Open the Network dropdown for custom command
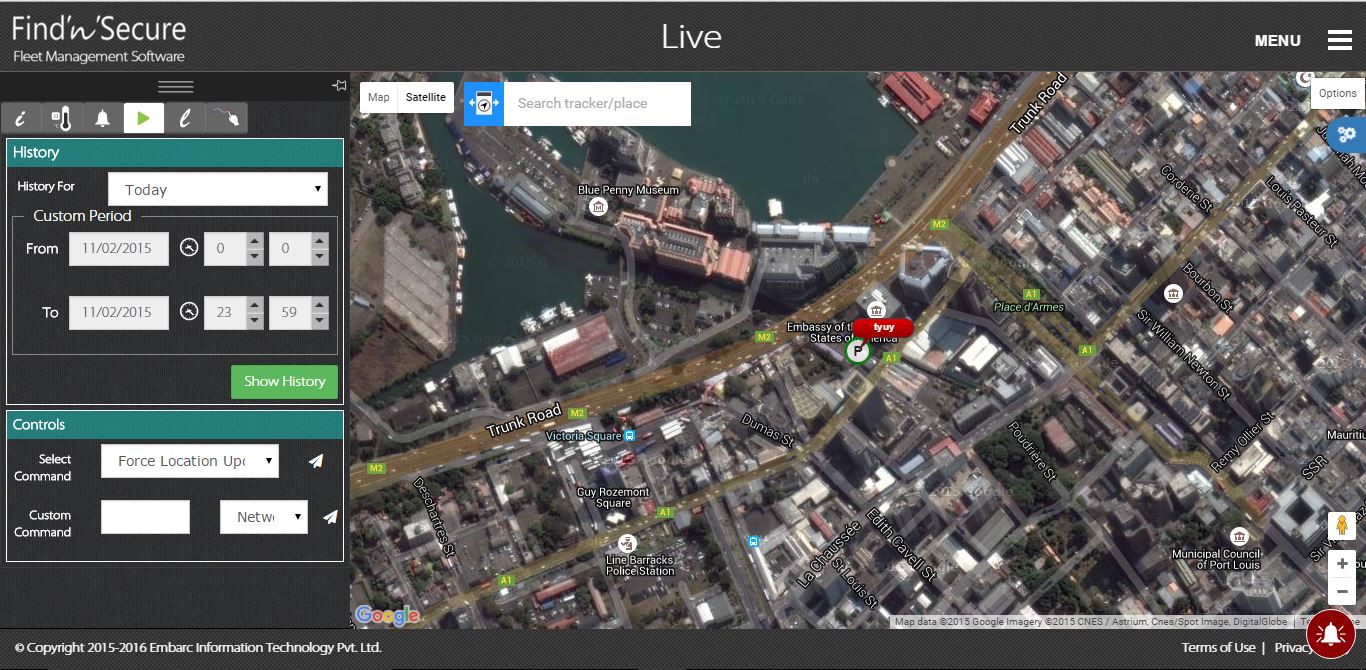The height and width of the screenshot is (670, 1366). 264,517
